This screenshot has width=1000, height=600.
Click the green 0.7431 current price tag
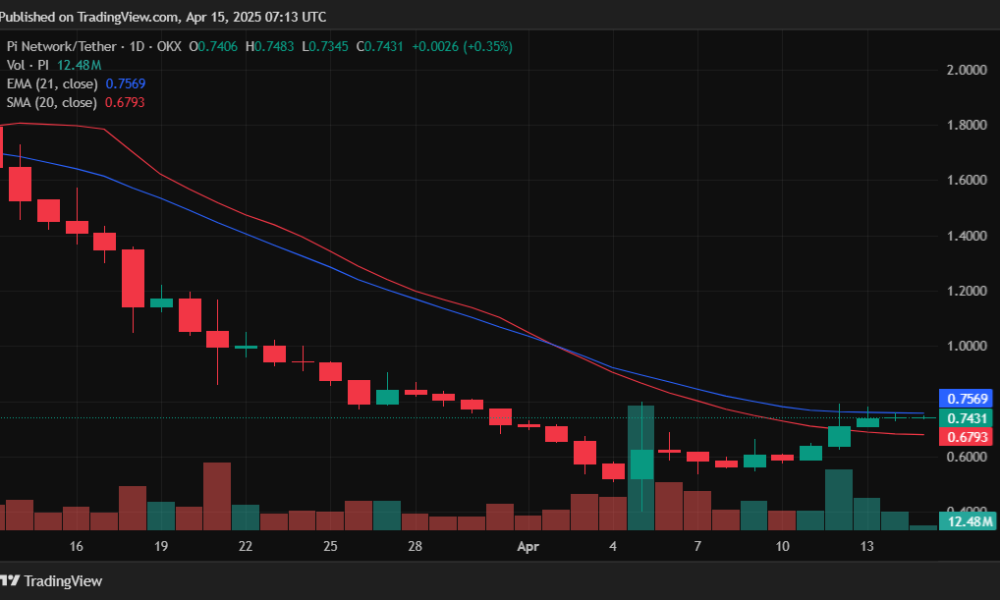(967, 418)
